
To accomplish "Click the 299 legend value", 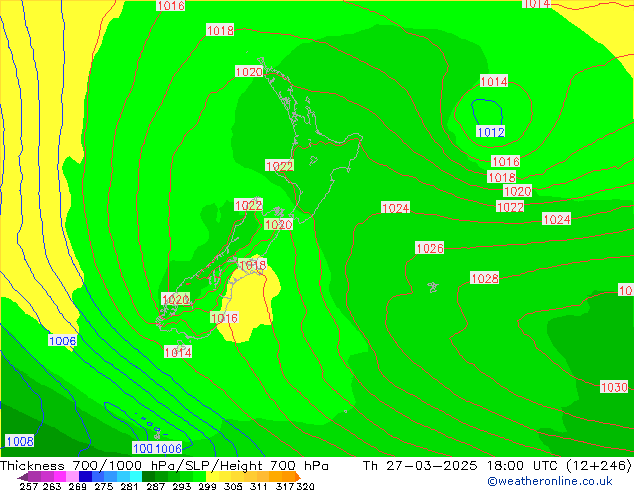I will pos(207,486).
